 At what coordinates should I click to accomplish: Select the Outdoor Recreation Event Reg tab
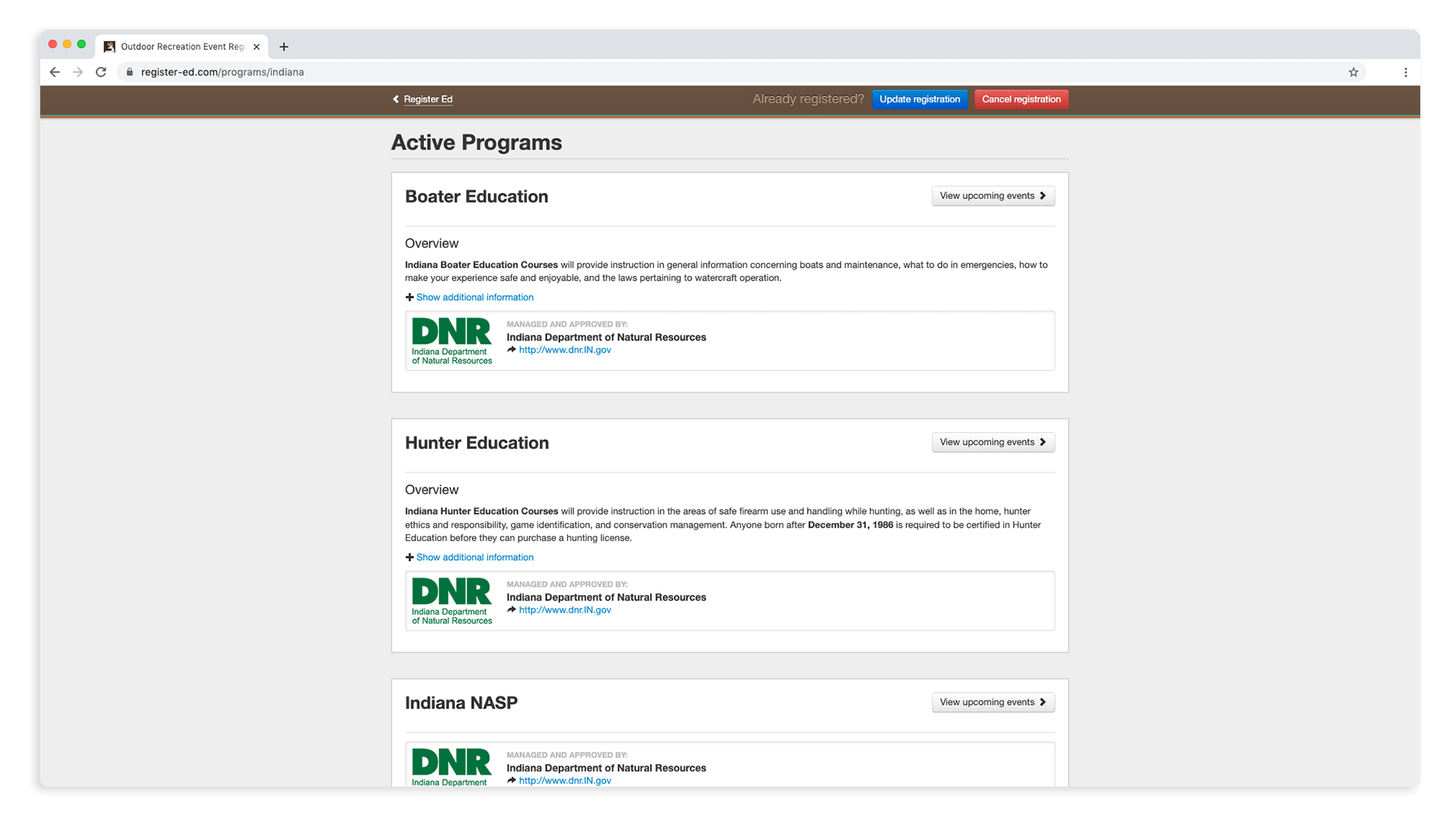point(182,47)
